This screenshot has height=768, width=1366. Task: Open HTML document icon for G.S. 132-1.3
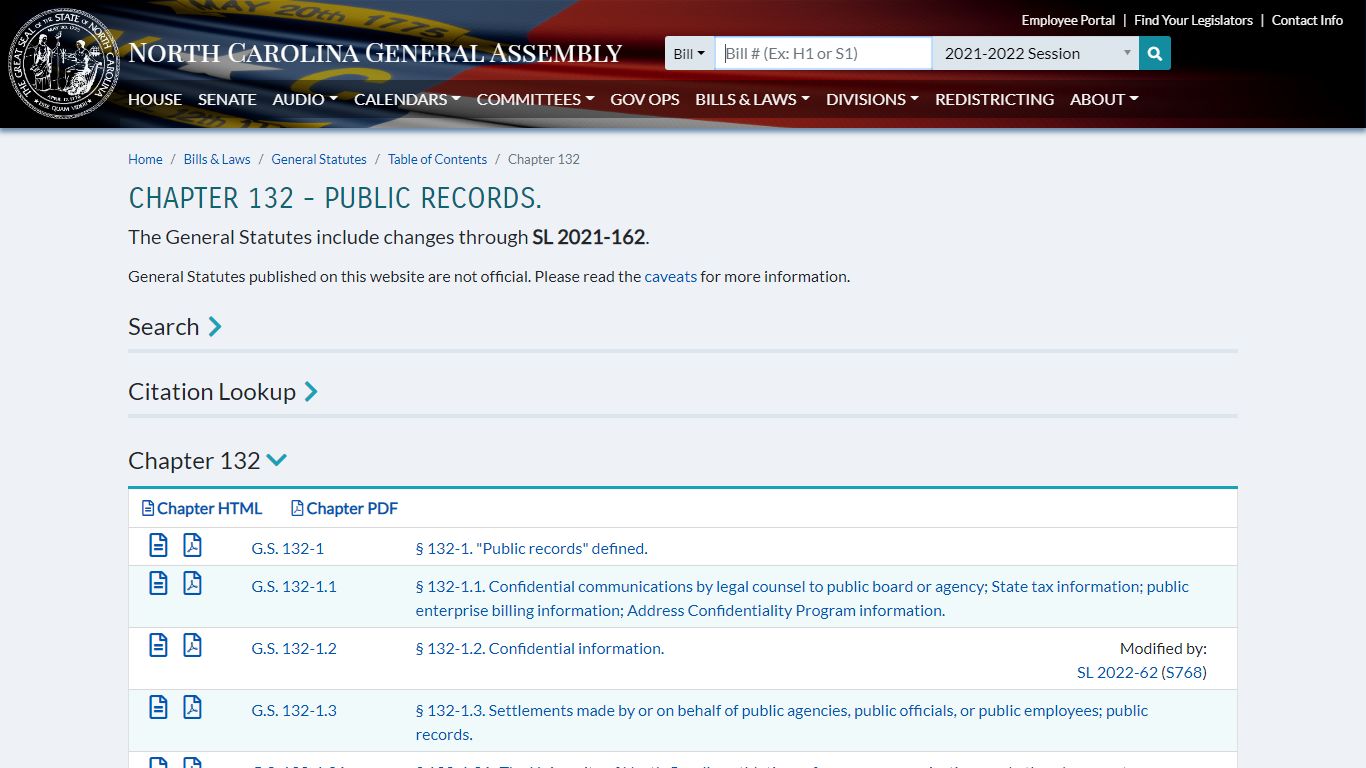tap(158, 707)
